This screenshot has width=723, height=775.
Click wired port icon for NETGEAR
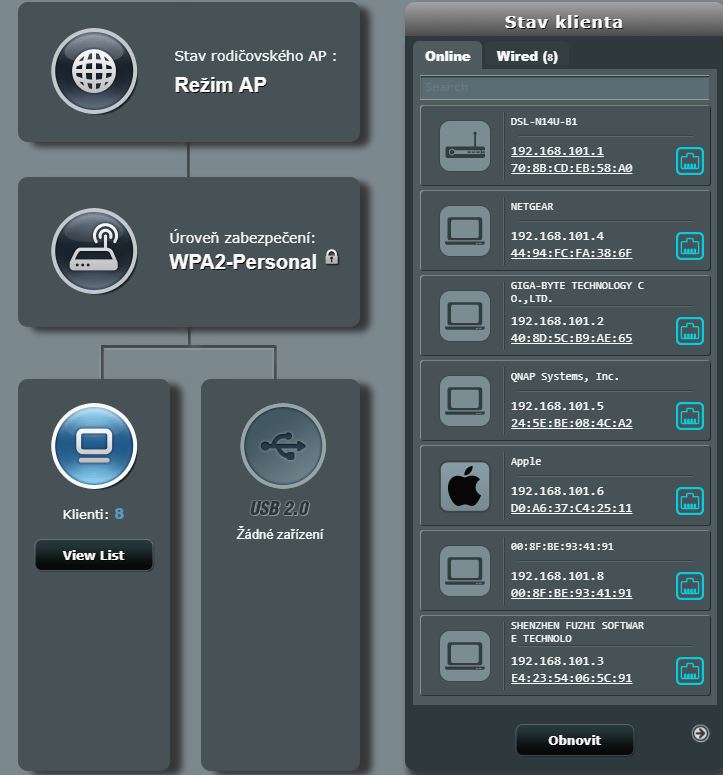point(690,246)
